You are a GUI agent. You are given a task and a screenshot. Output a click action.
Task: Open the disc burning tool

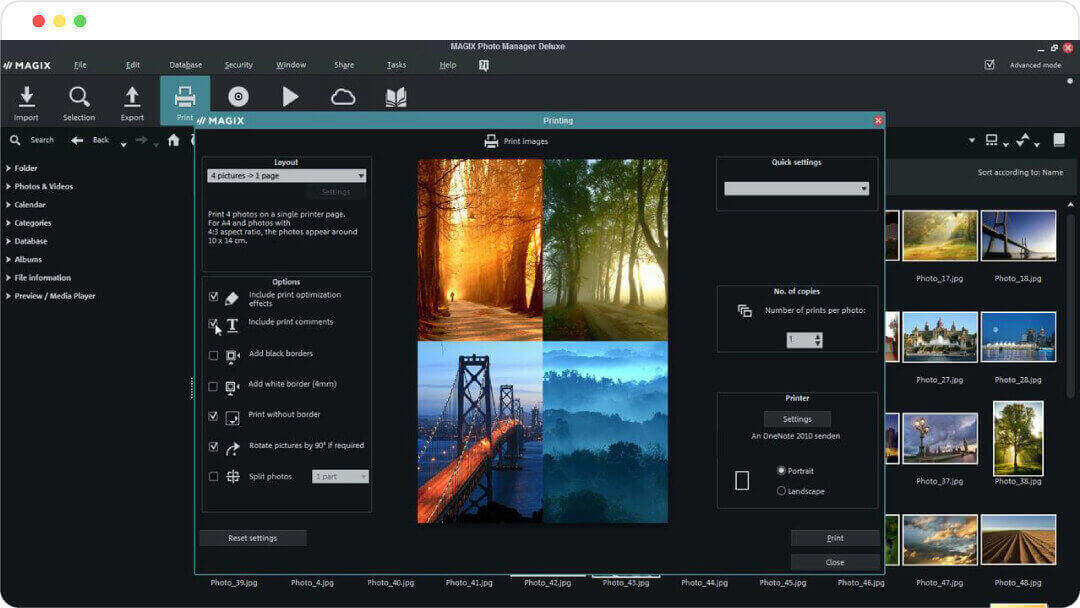pos(238,96)
